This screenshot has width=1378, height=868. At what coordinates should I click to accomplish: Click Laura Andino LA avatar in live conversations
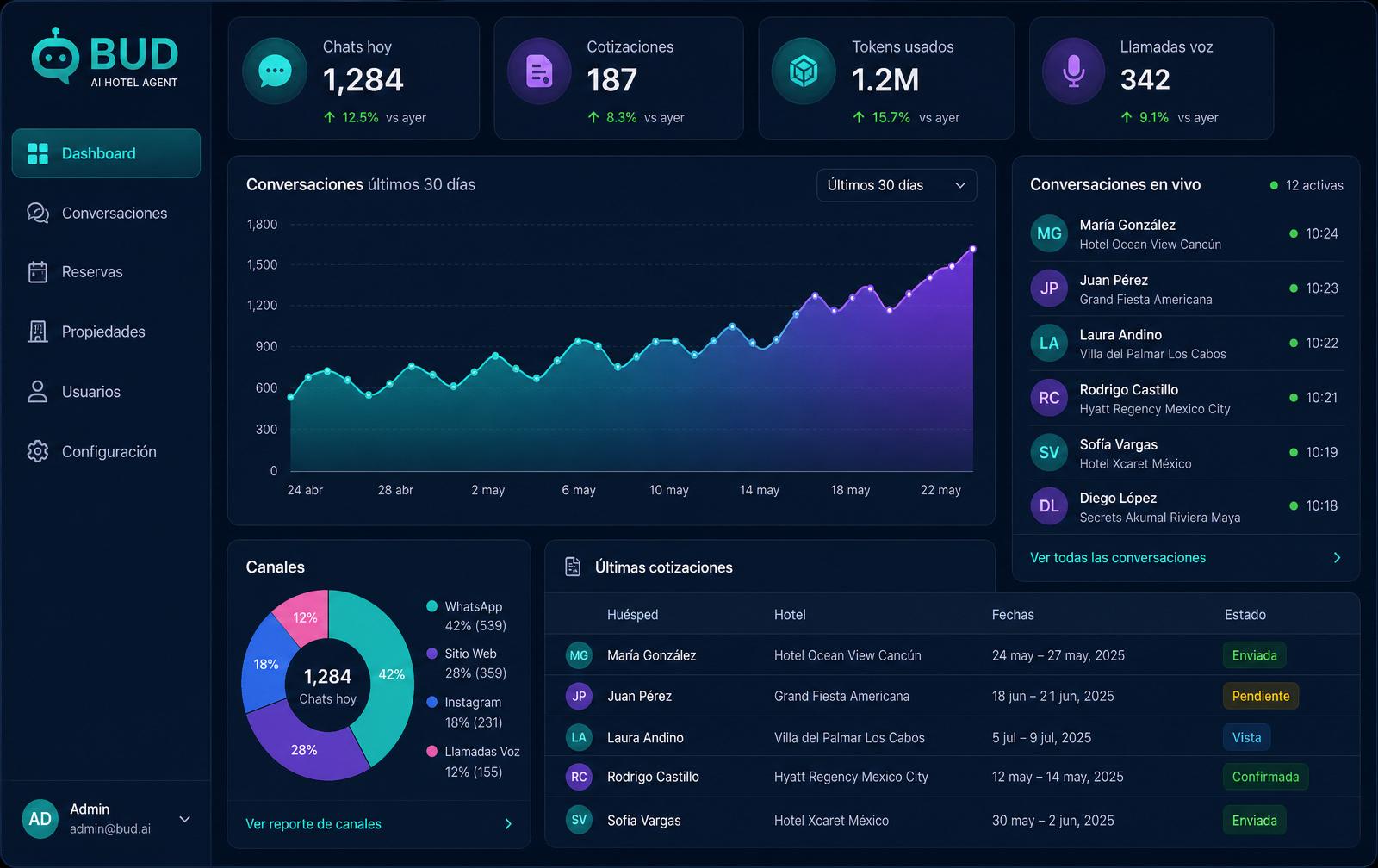[1049, 343]
